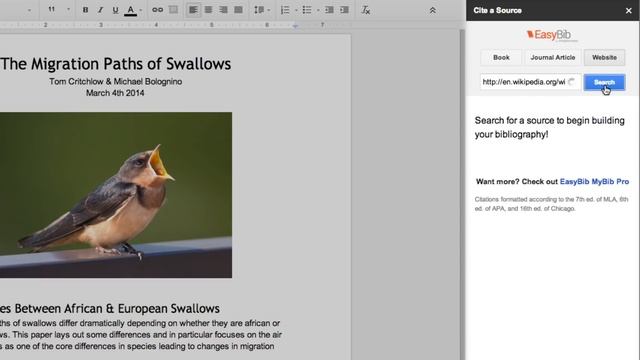Expand the line spacing dropdown arrow
Viewport: 640px width, 360px height.
click(x=269, y=10)
